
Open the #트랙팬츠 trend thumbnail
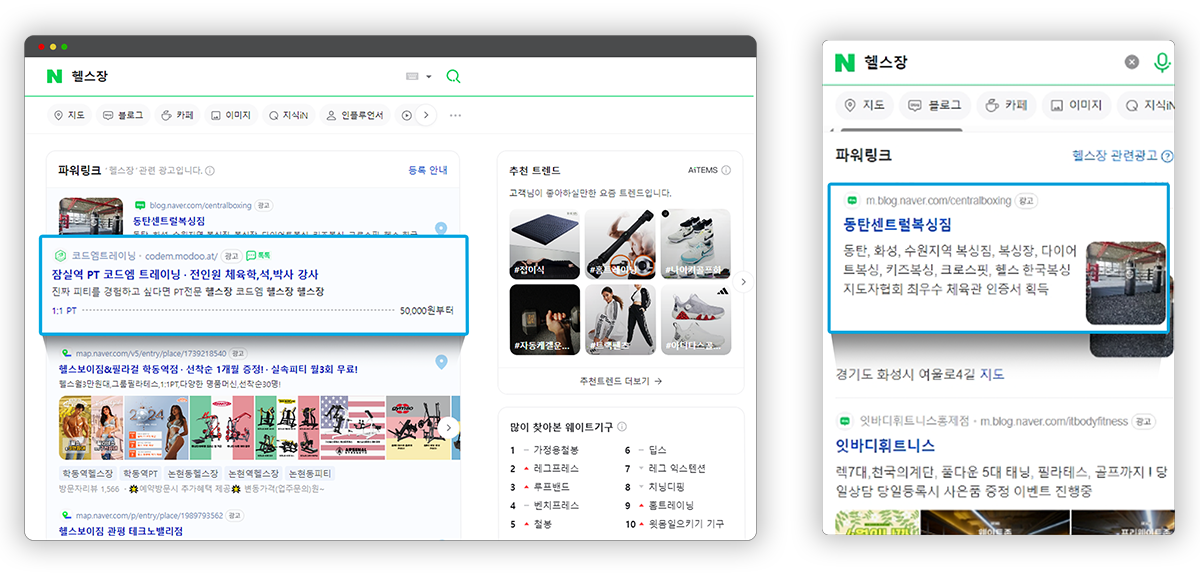[x=620, y=319]
